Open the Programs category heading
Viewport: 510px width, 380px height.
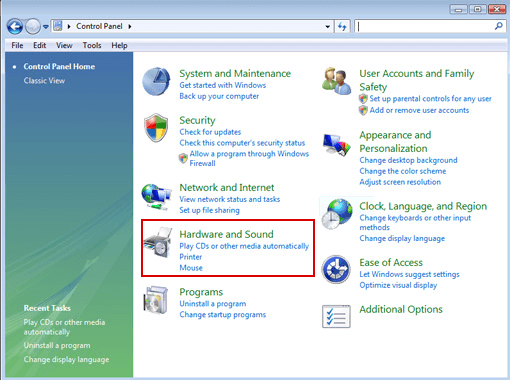(x=201, y=292)
